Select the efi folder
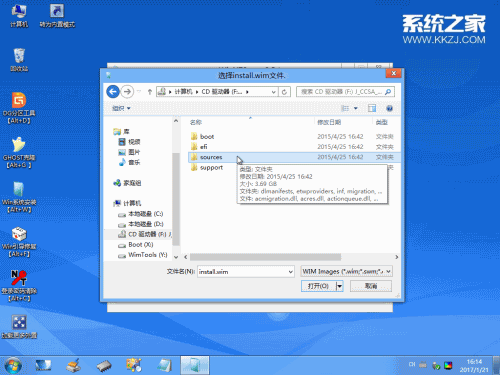Viewport: 500px width, 375px height. point(293,147)
